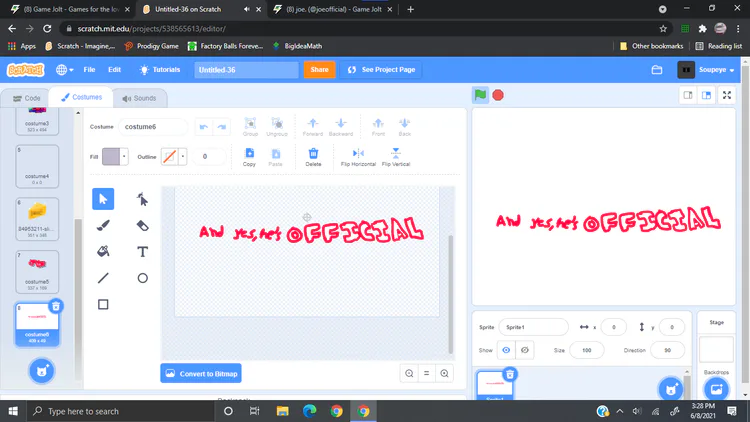Open the File menu
750x422 pixels.
(x=89, y=70)
